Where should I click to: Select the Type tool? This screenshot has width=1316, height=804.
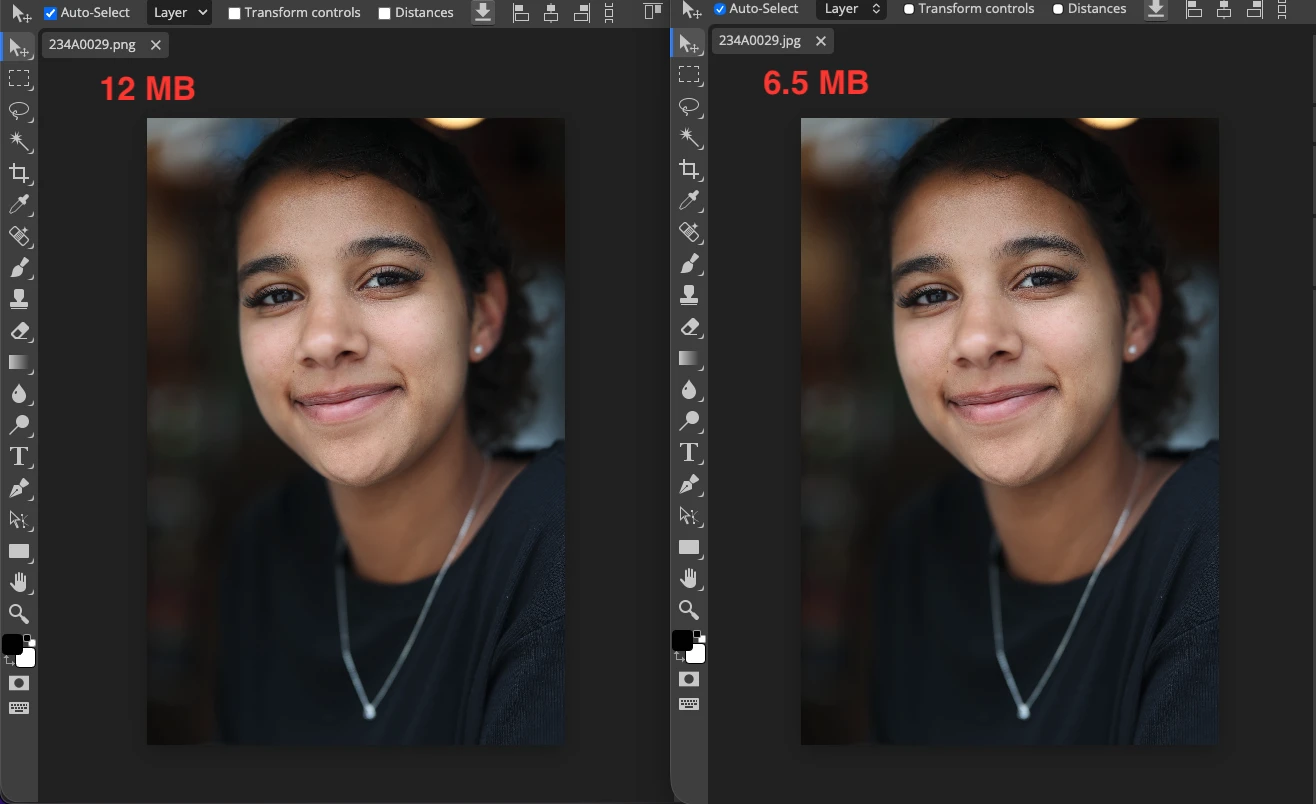pyautogui.click(x=20, y=457)
